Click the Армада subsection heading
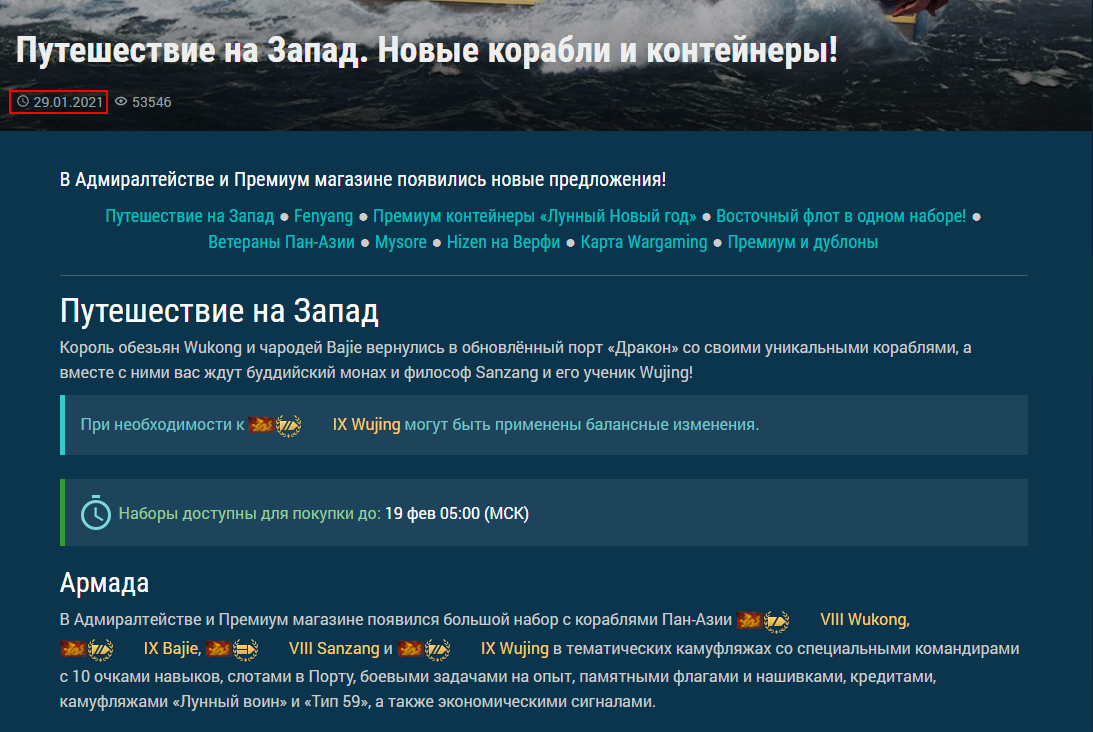This screenshot has width=1093, height=732. point(105,582)
